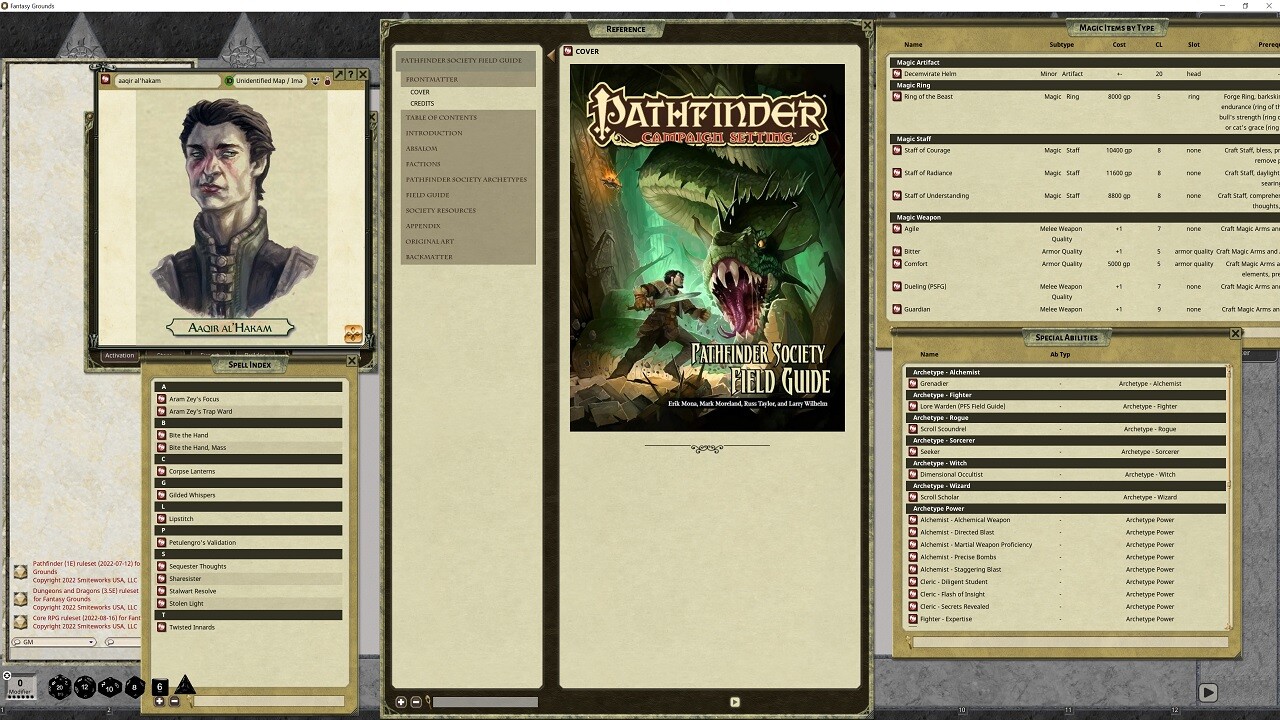The image size is (1280, 720).
Task: Open the chat bubble emote dropdown
Action: pos(111,642)
